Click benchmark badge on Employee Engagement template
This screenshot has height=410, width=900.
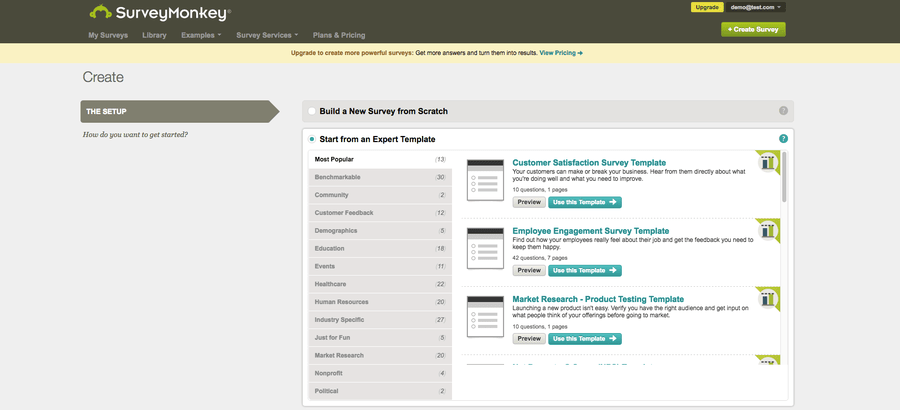pyautogui.click(x=767, y=230)
